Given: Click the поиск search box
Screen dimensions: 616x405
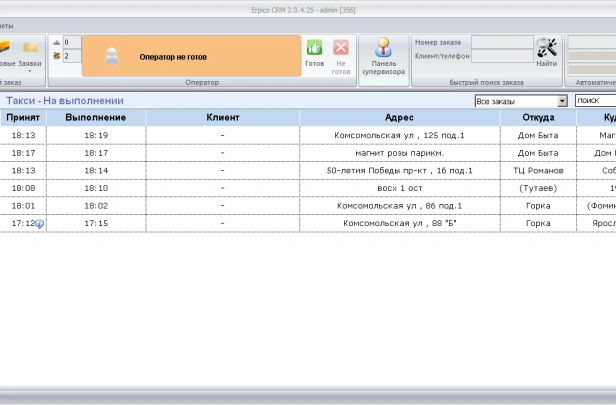Looking at the screenshot, I should (595, 101).
